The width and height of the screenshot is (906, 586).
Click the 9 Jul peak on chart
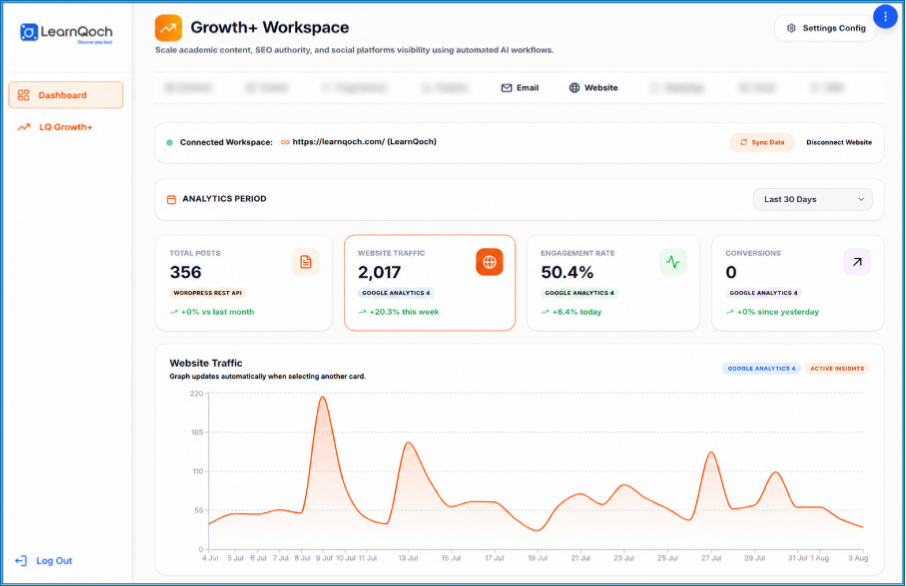(x=323, y=397)
